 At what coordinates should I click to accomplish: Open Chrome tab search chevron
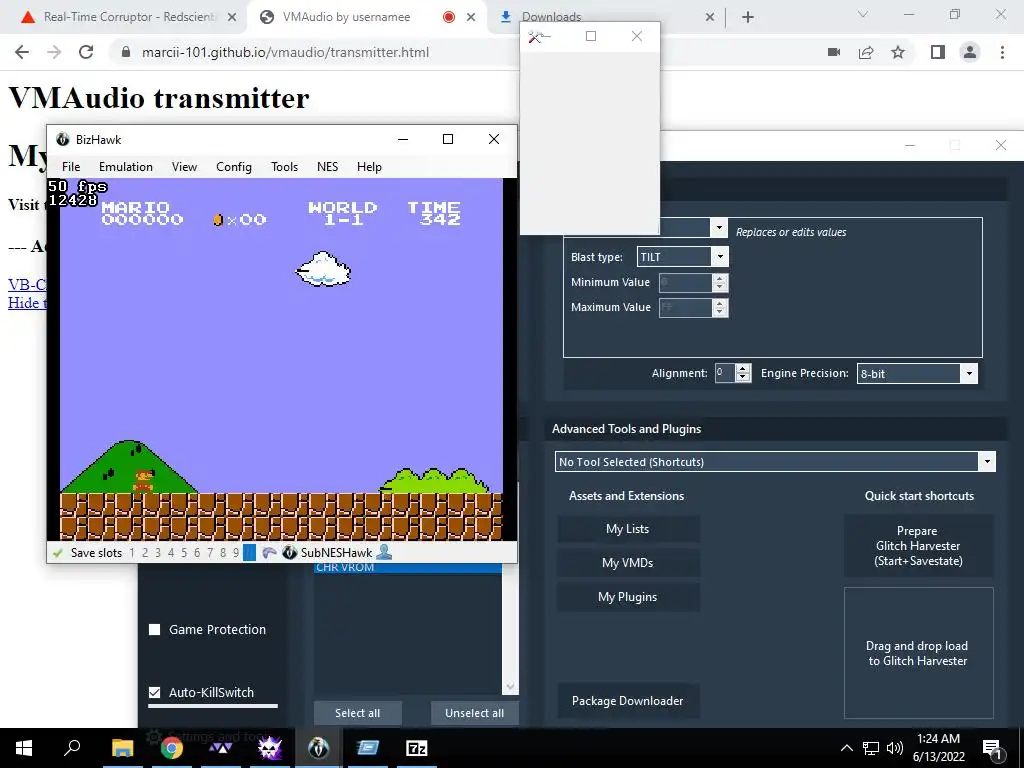pos(863,15)
